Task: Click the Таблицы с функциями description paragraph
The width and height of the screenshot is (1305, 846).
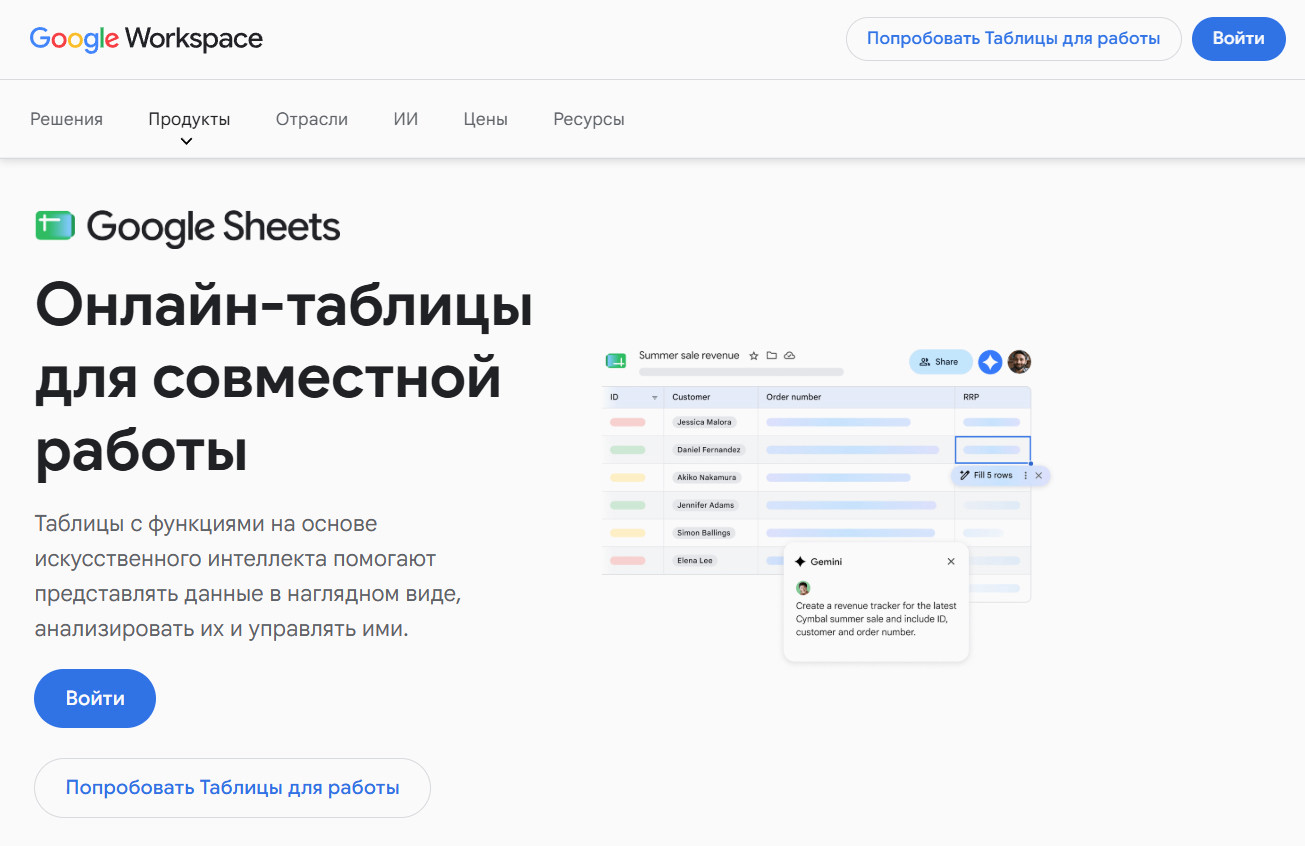Action: point(248,577)
